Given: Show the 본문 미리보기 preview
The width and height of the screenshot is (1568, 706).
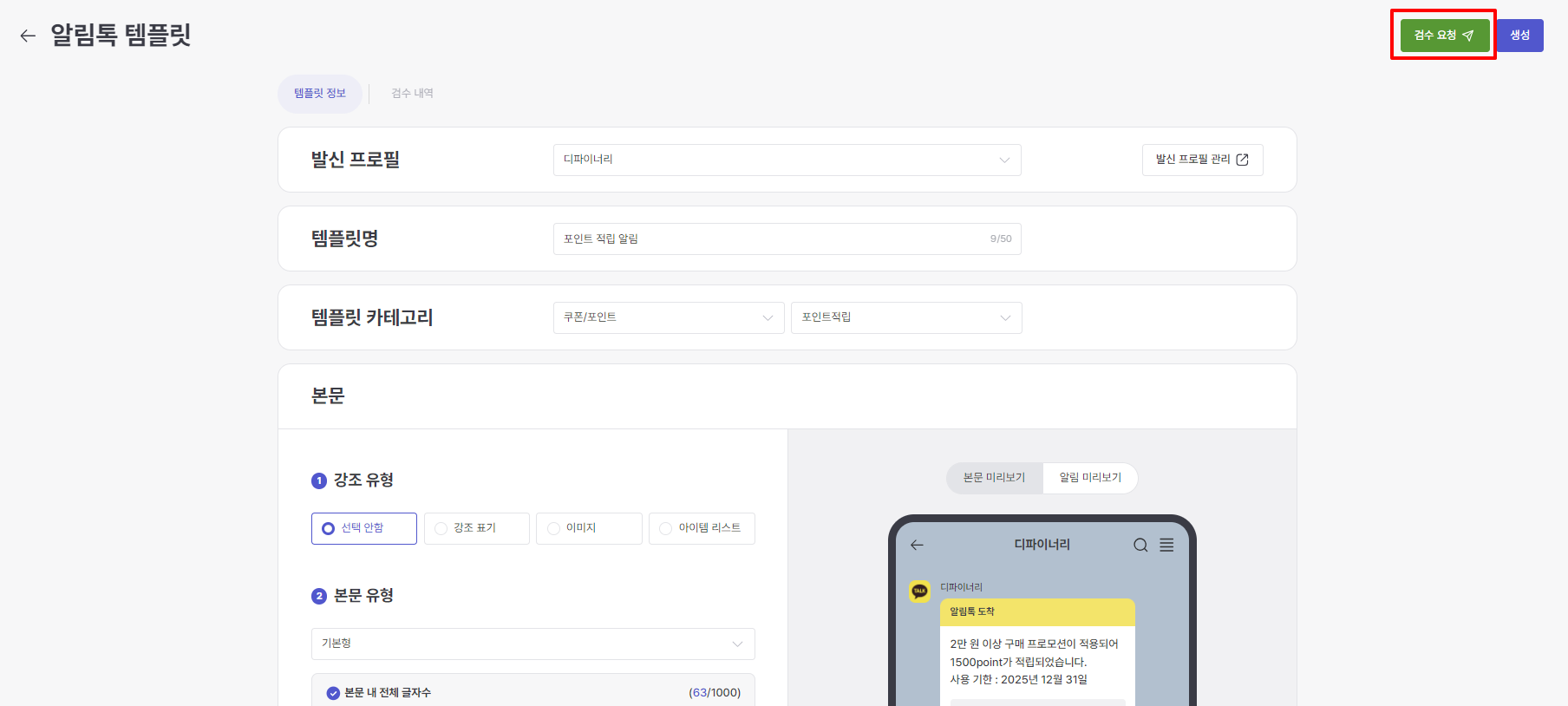Looking at the screenshot, I should point(995,478).
